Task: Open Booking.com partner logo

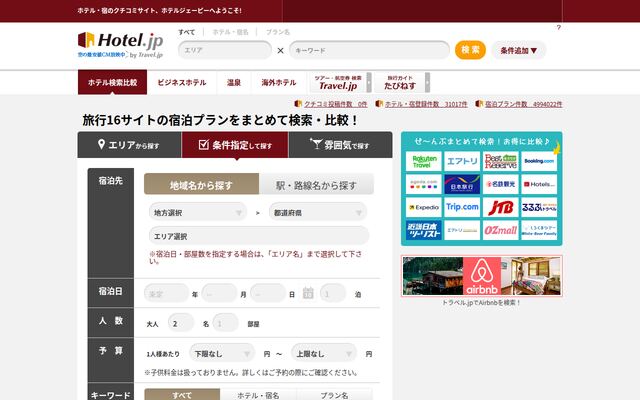Action: click(539, 161)
